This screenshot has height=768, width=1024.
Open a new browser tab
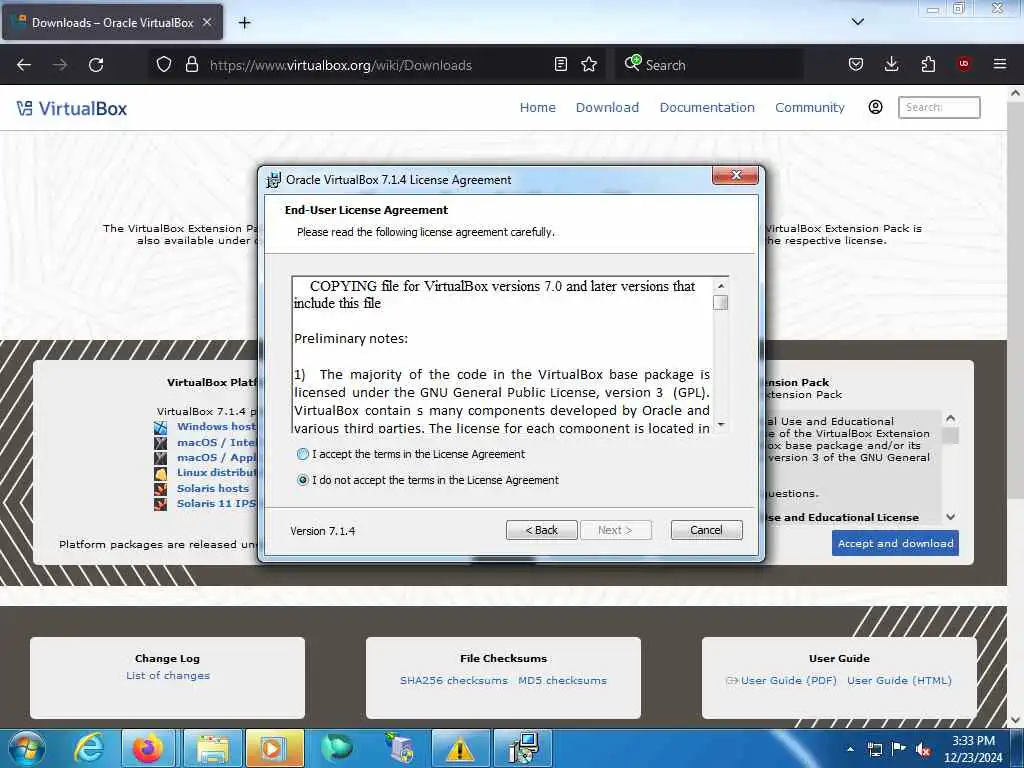pos(244,23)
